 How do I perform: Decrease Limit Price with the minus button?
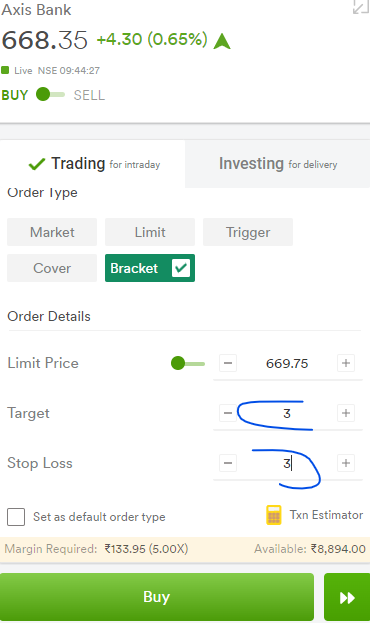pos(228,363)
